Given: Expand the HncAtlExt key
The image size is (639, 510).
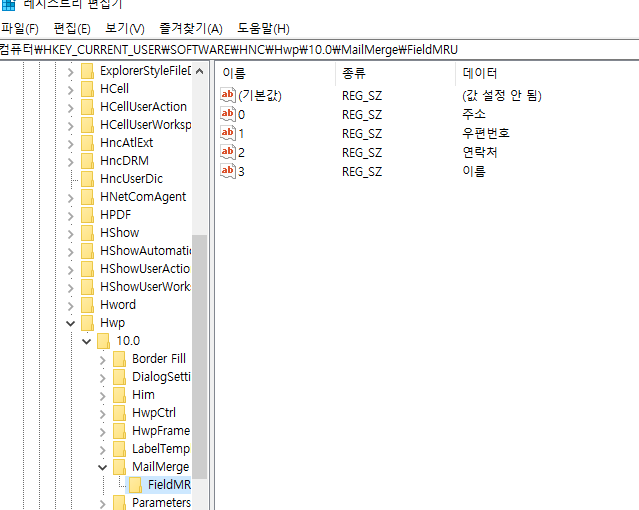Looking at the screenshot, I should [71, 144].
